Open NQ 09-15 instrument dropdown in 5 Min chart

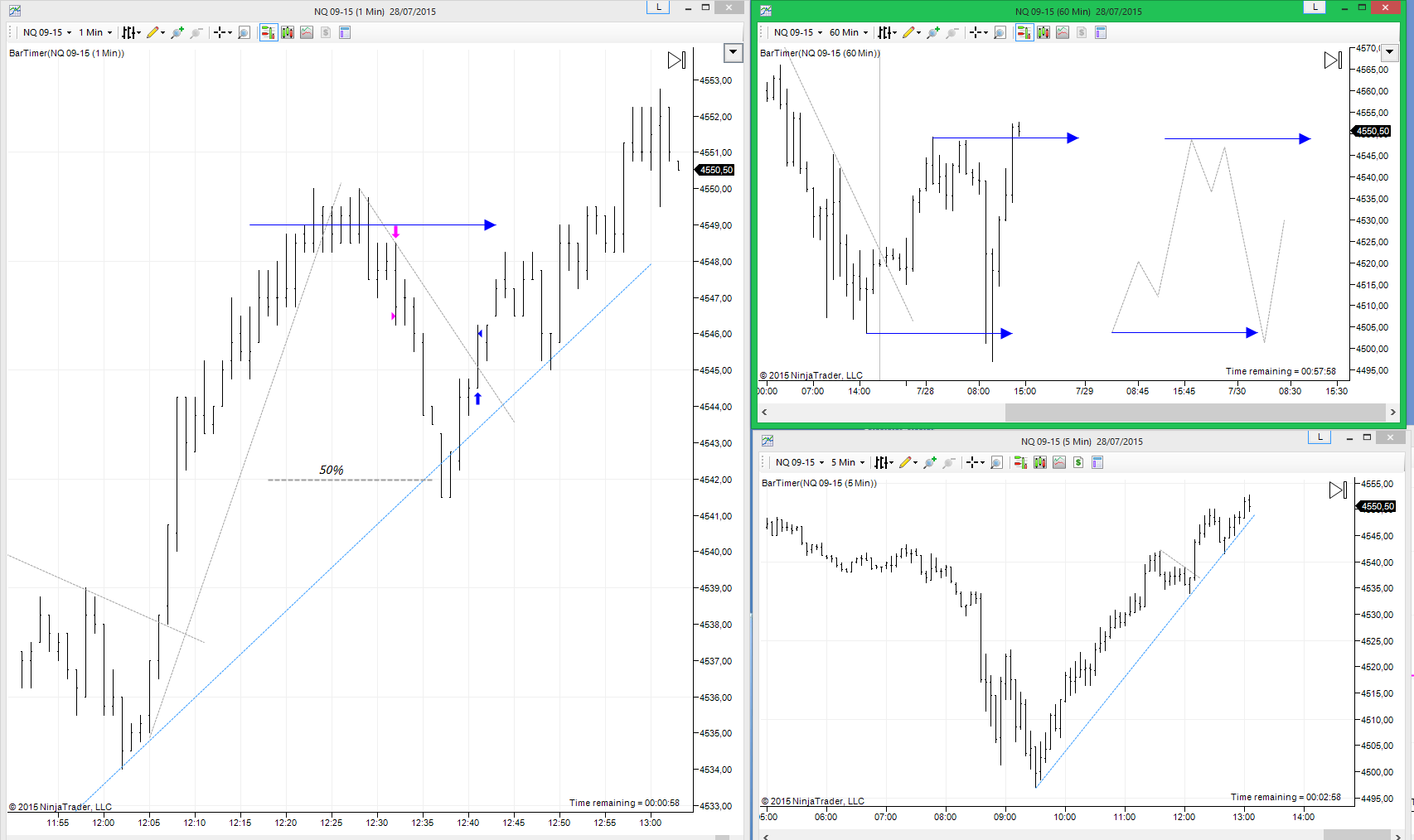[800, 462]
